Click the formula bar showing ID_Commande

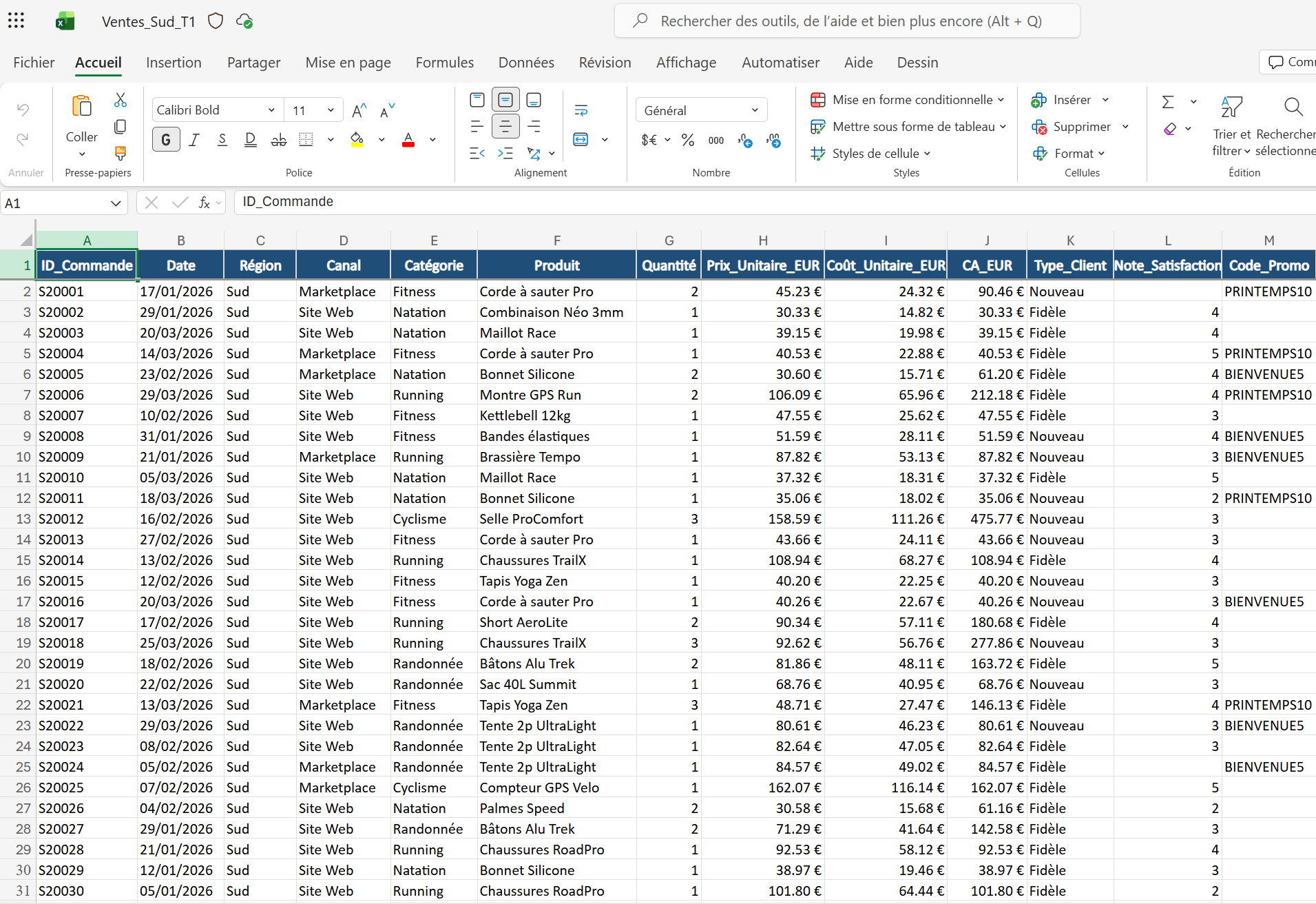pyautogui.click(x=775, y=202)
